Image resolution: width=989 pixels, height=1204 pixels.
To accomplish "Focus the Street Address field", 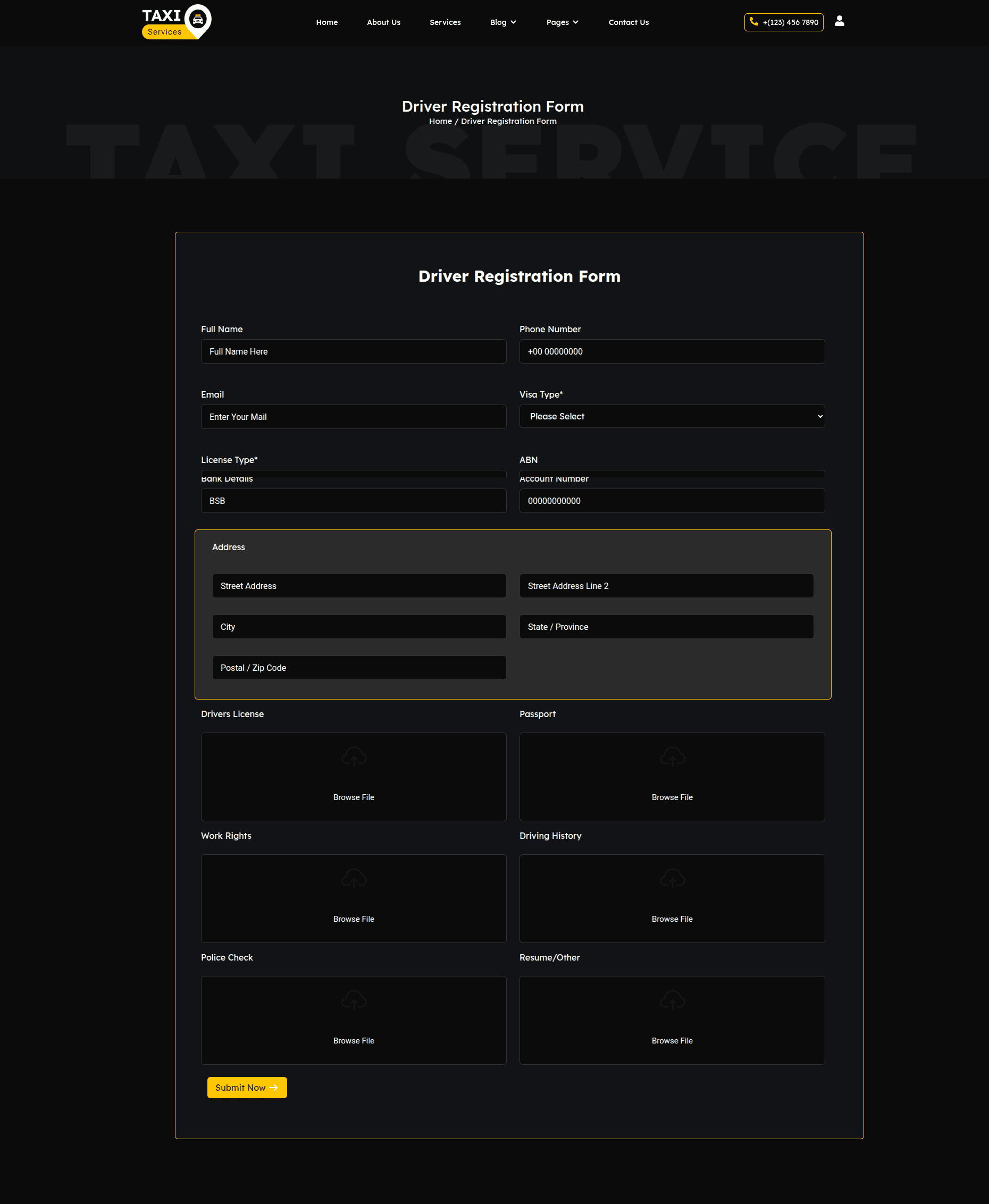I will [x=359, y=585].
